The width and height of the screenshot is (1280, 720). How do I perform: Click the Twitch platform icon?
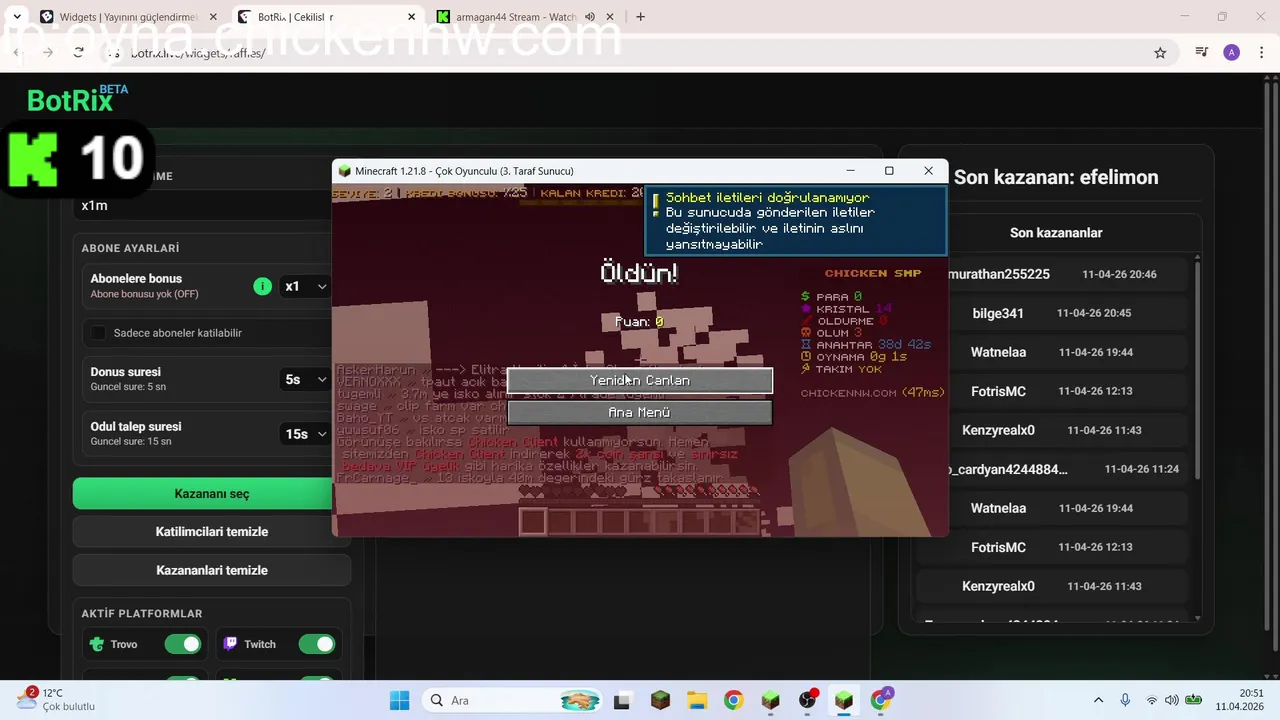tap(230, 644)
